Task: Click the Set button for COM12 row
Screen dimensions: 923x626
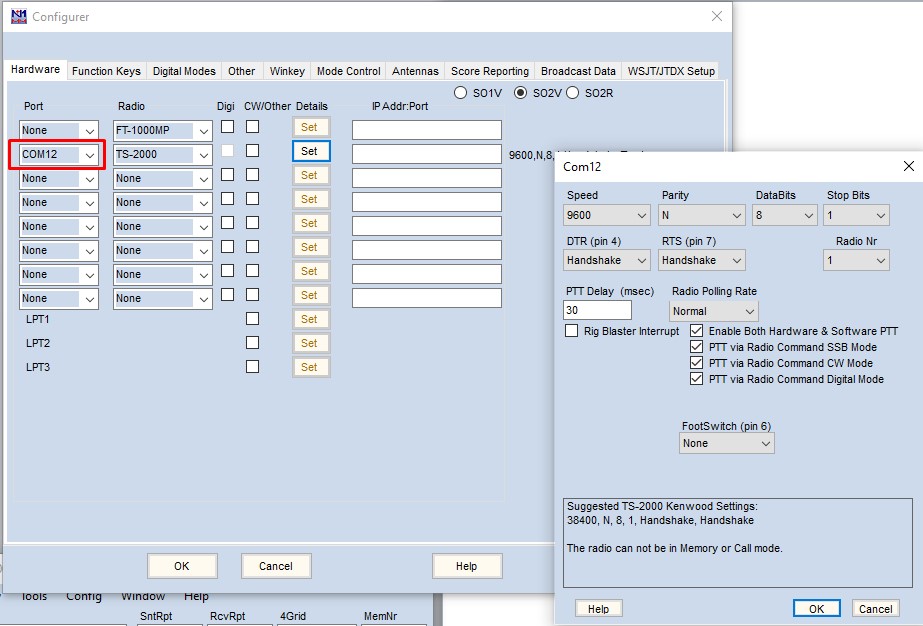Action: pos(310,151)
